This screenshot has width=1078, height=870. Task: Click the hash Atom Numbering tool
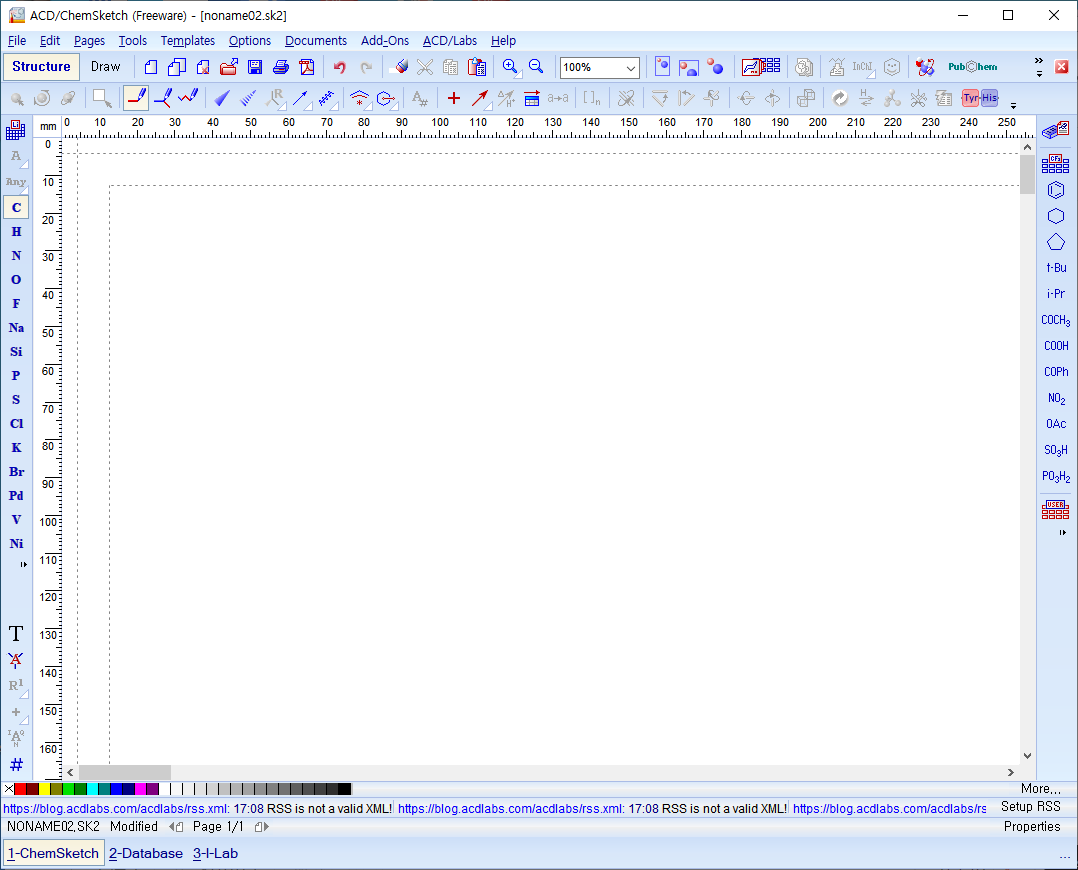coord(16,764)
